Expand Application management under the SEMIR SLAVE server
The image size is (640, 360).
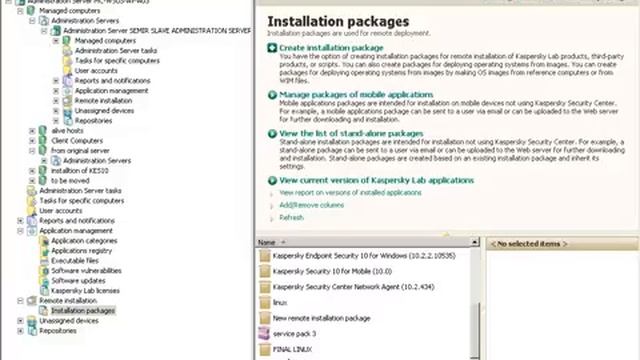(56, 91)
